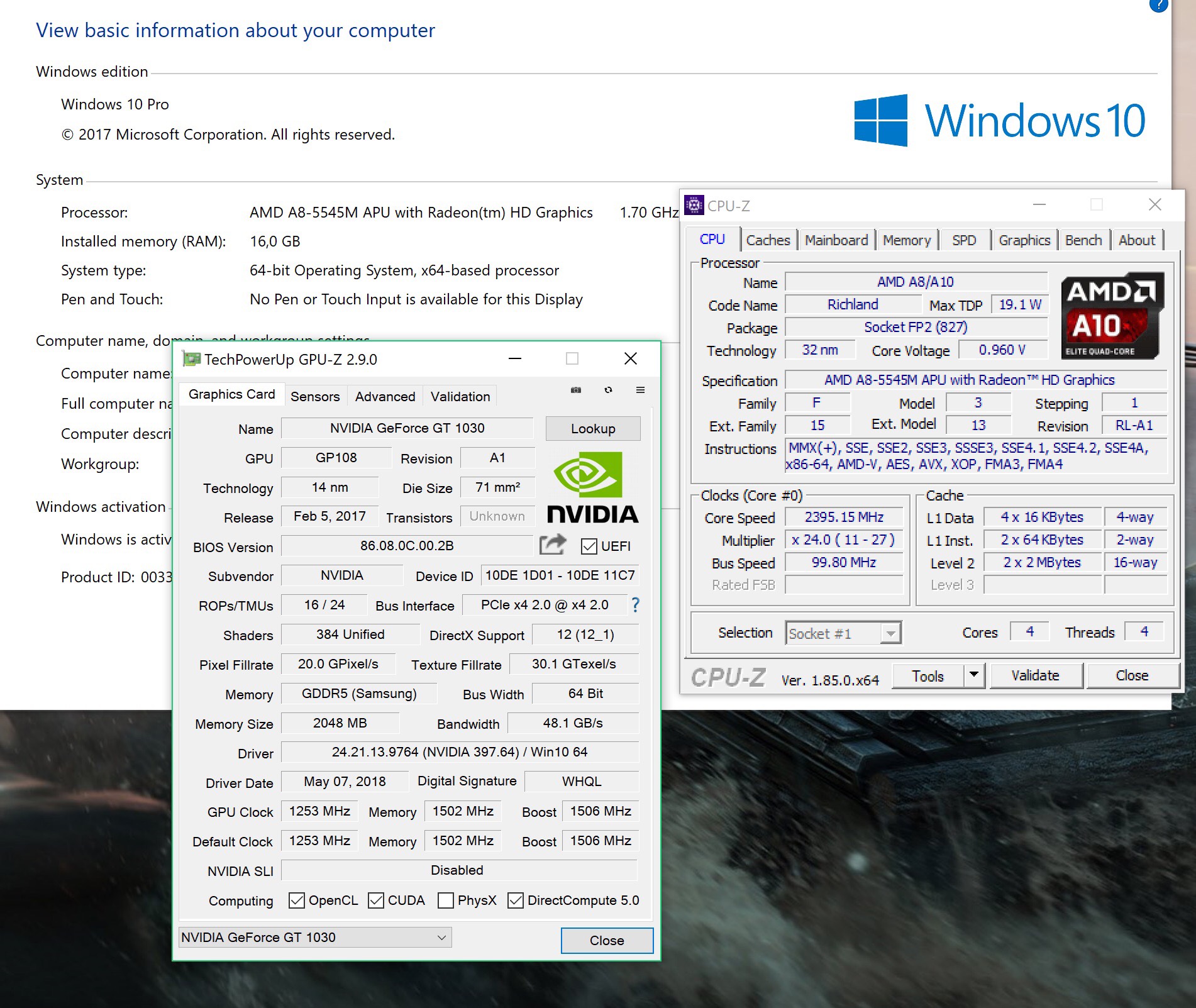Switch to GPU-Z Sensors tab
The width and height of the screenshot is (1196, 1008).
315,396
